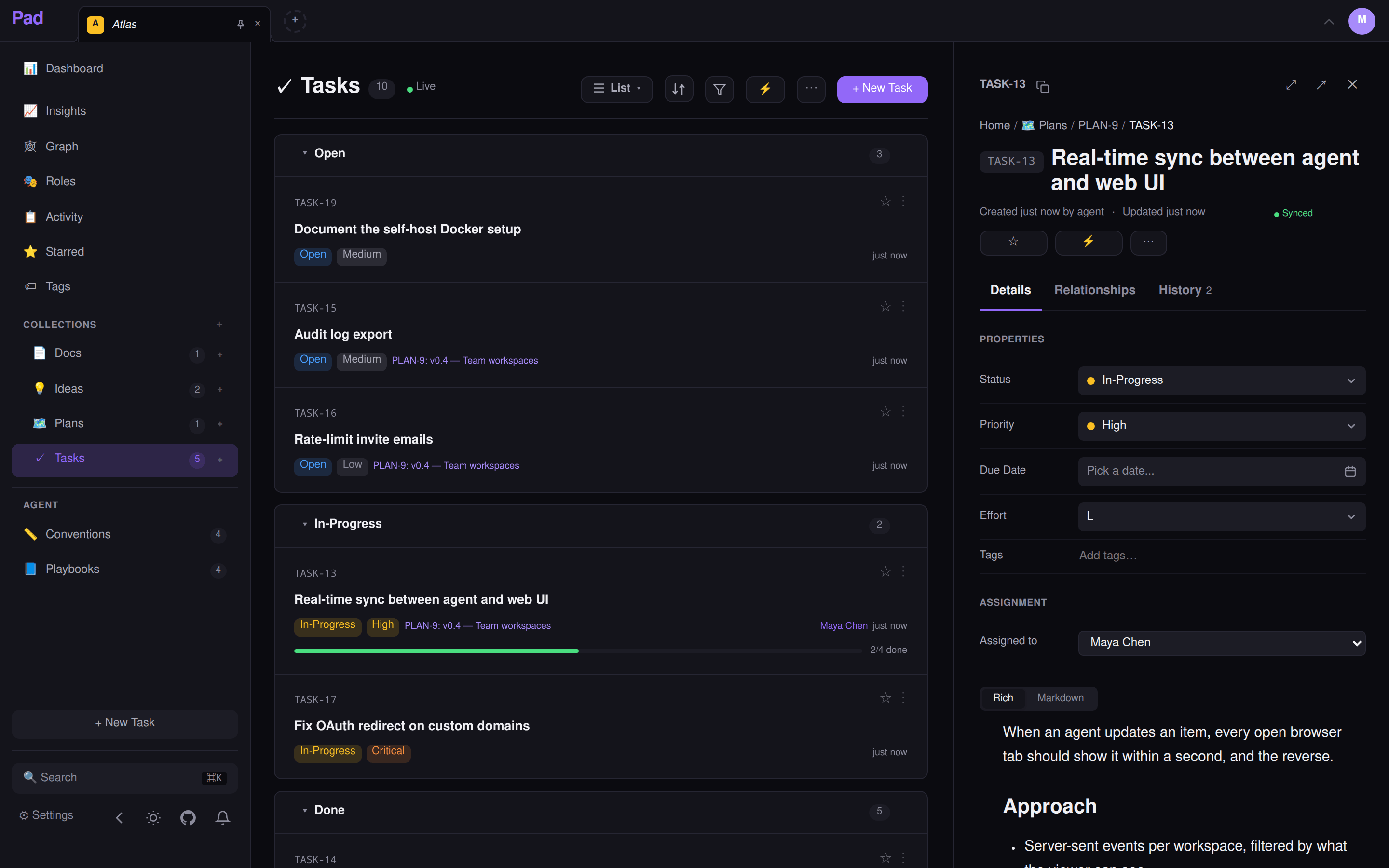Add a new item to Docs collection
The image size is (1389, 868).
coord(220,354)
